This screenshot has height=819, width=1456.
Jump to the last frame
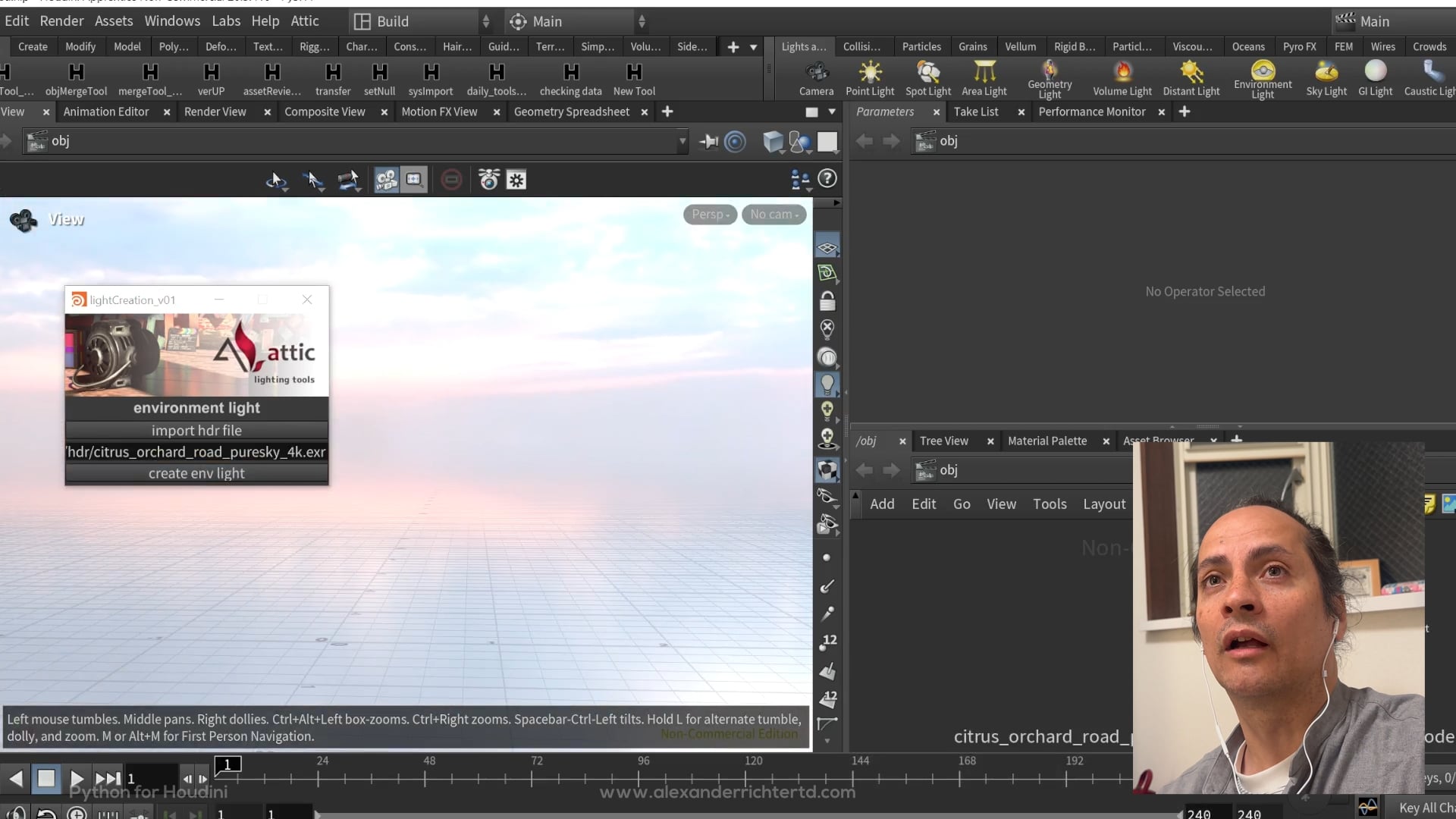click(107, 778)
